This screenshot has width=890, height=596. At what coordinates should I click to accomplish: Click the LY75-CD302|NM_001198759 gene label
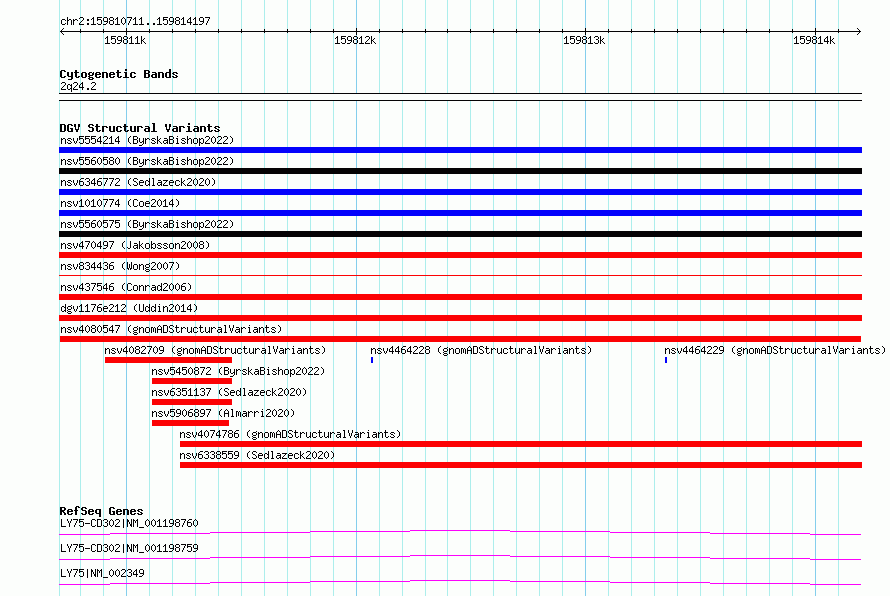[x=129, y=548]
